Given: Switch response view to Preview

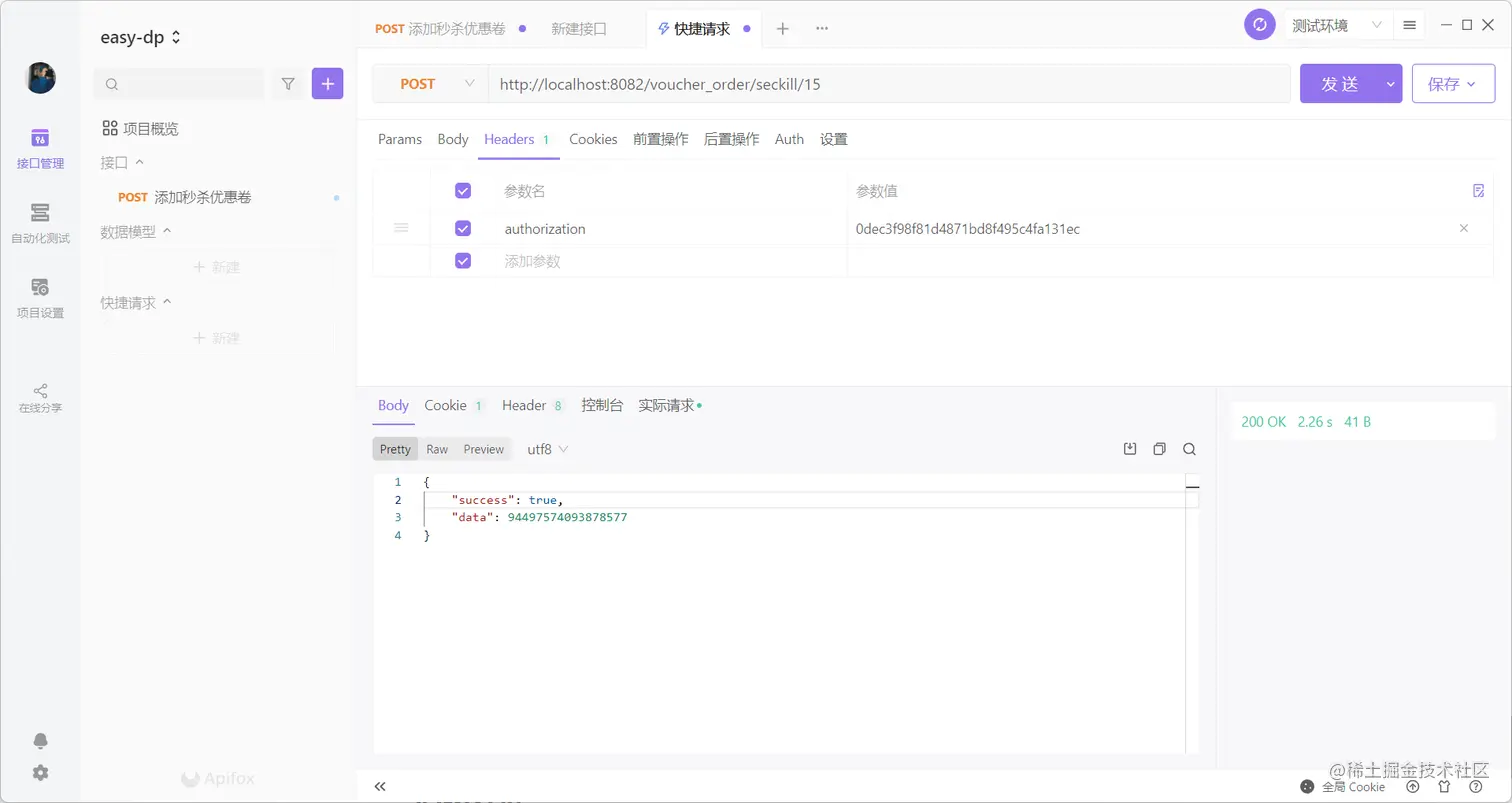Looking at the screenshot, I should [484, 449].
